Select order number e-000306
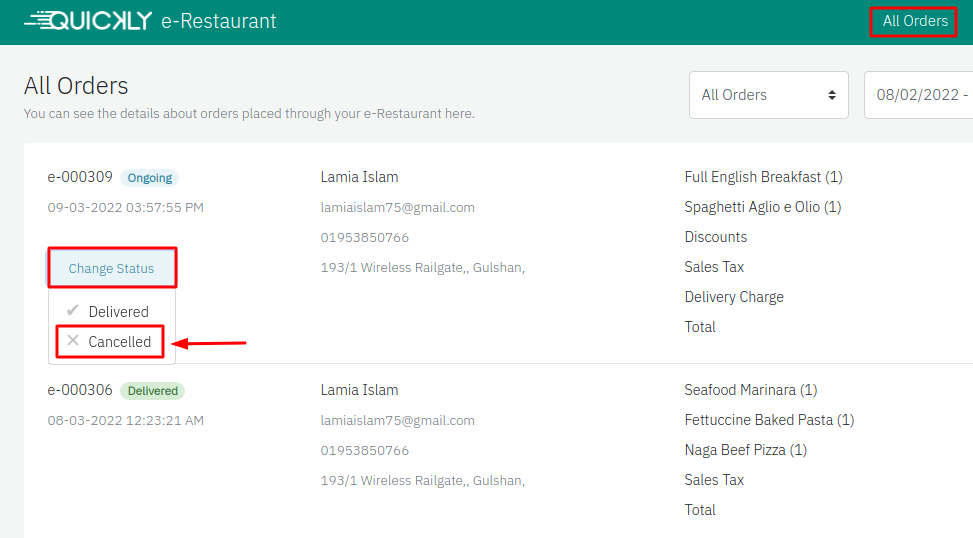 click(x=80, y=390)
